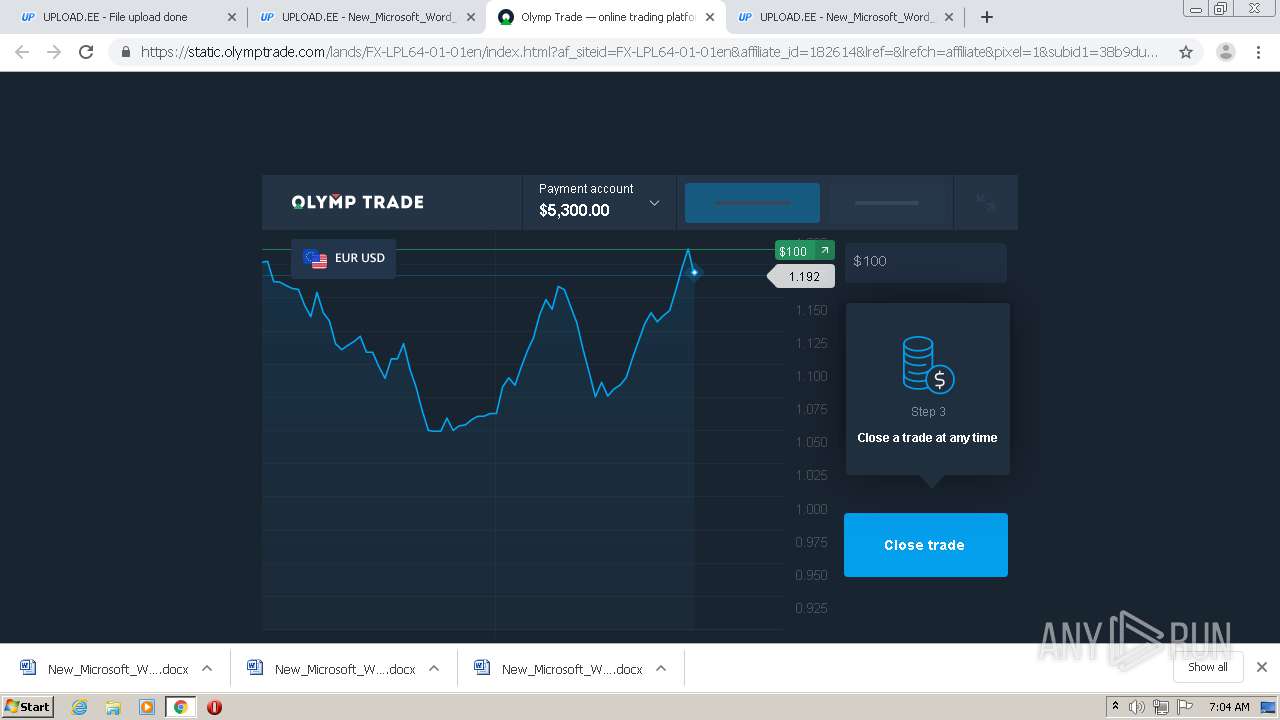
Task: Click the highlighted blue header button
Action: click(x=752, y=203)
